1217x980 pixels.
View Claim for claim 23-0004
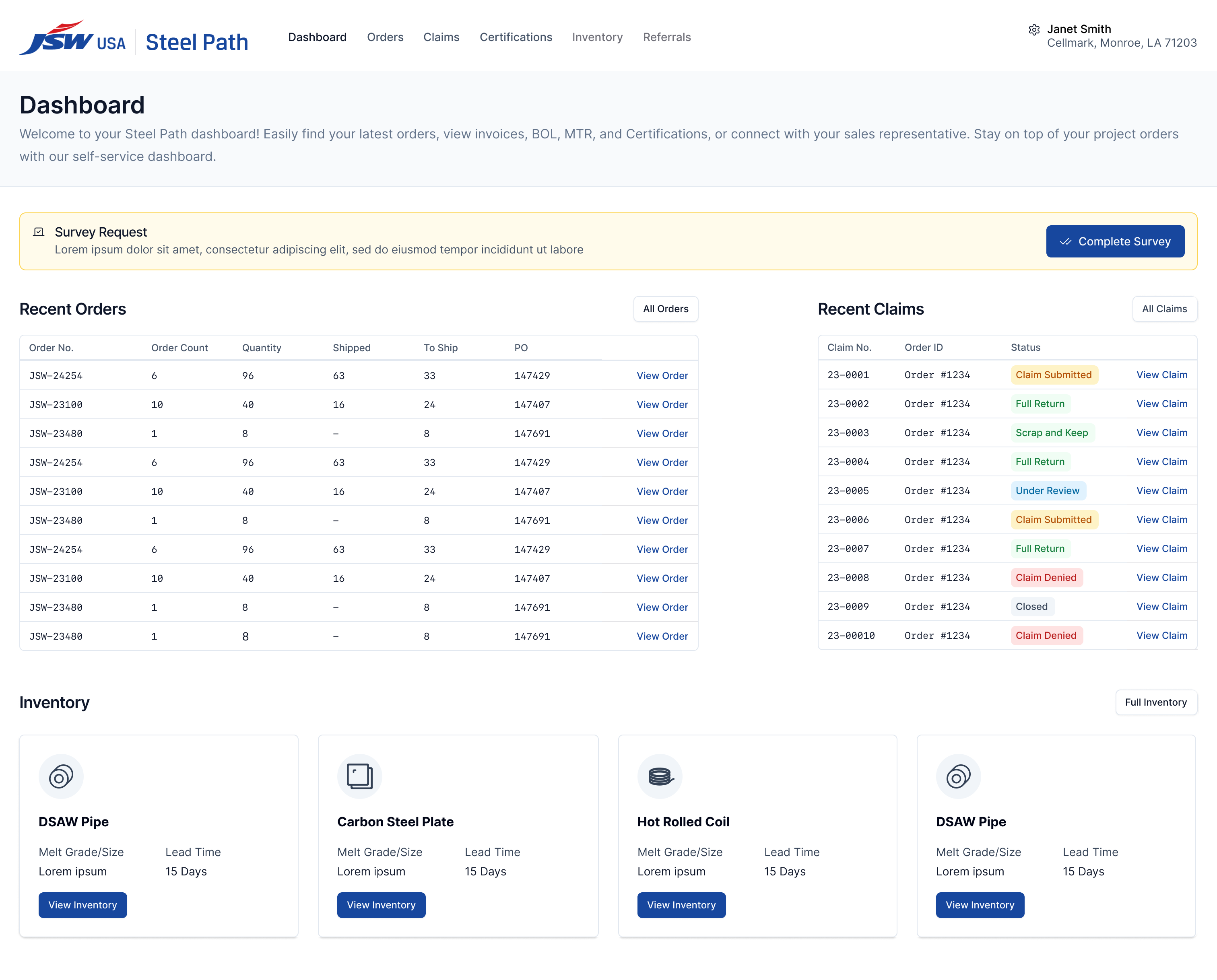pyautogui.click(x=1161, y=462)
